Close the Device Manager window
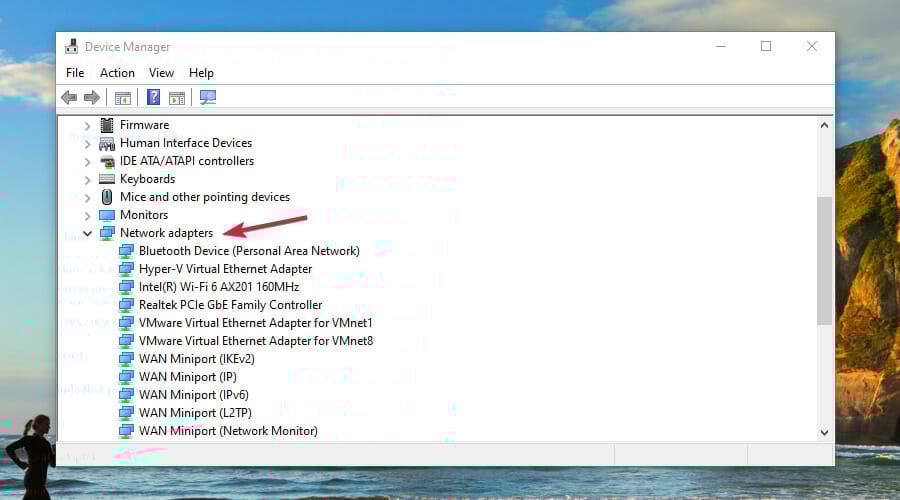Image resolution: width=900 pixels, height=500 pixels. pos(812,46)
